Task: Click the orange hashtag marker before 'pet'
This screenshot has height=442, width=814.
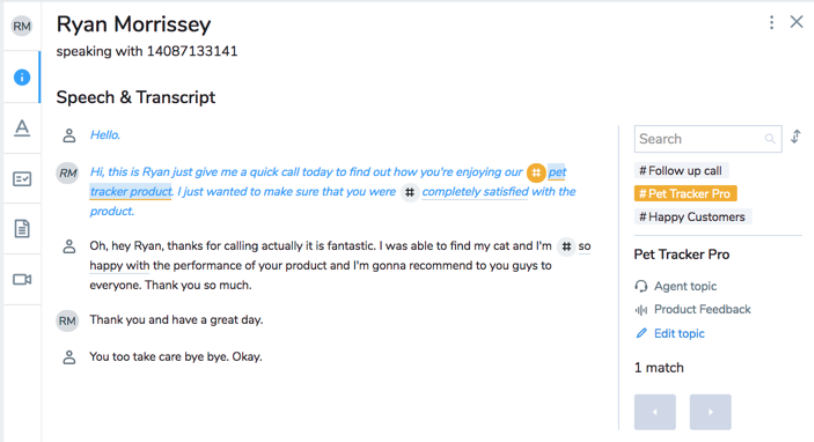Action: click(x=536, y=172)
